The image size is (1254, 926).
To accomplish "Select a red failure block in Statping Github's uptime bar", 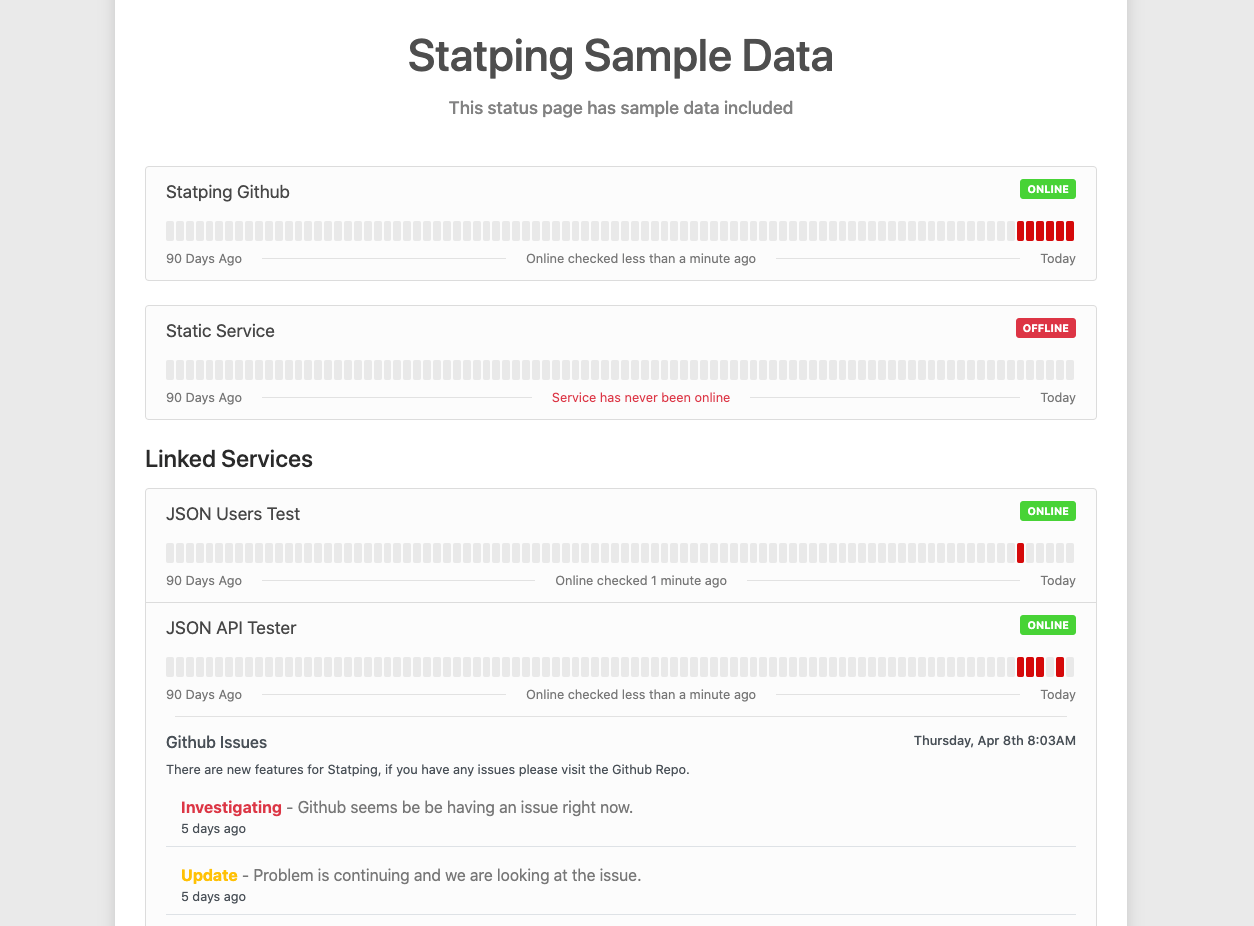I will (x=1045, y=230).
